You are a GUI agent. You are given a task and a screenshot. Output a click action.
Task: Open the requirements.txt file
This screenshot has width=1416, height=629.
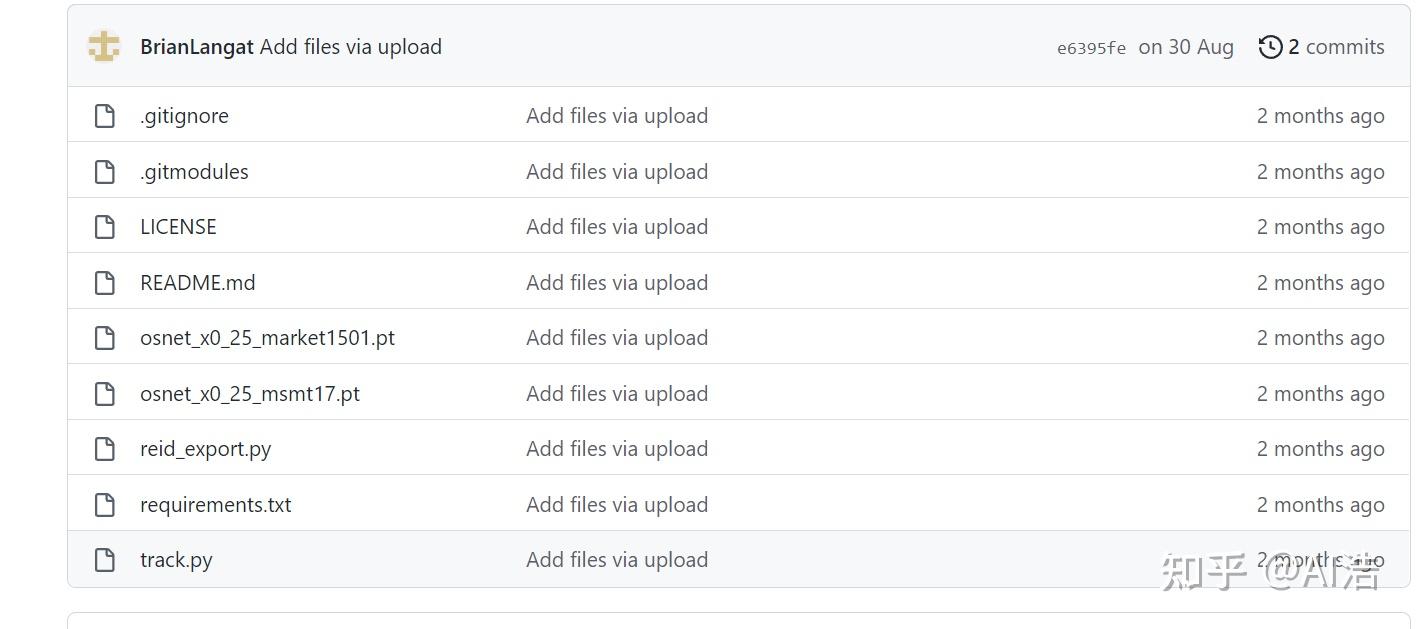coord(216,505)
